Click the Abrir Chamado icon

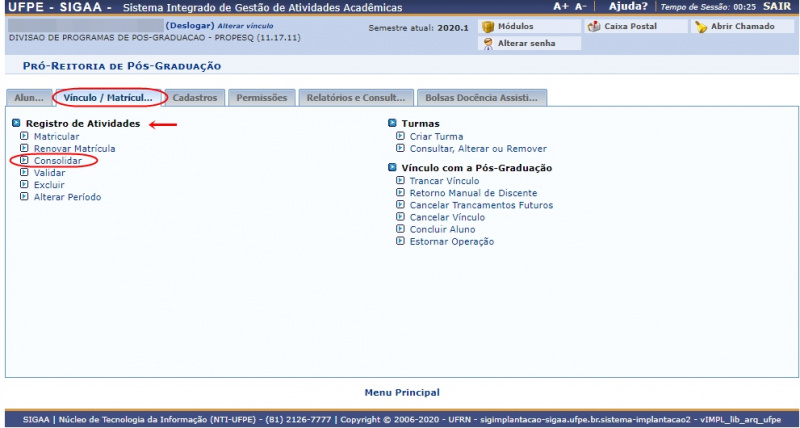(x=701, y=26)
